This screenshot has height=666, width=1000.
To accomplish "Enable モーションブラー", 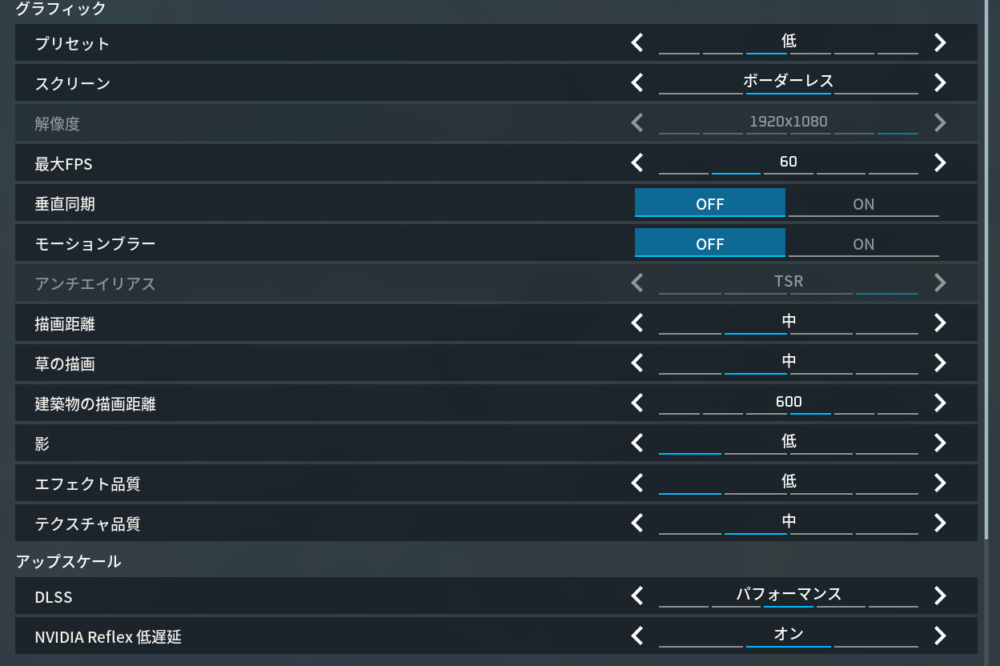I will (x=865, y=243).
